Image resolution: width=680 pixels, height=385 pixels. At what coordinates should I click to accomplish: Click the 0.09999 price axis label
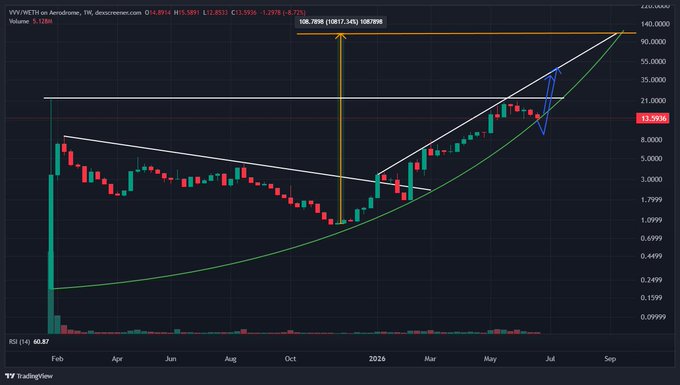(653, 317)
